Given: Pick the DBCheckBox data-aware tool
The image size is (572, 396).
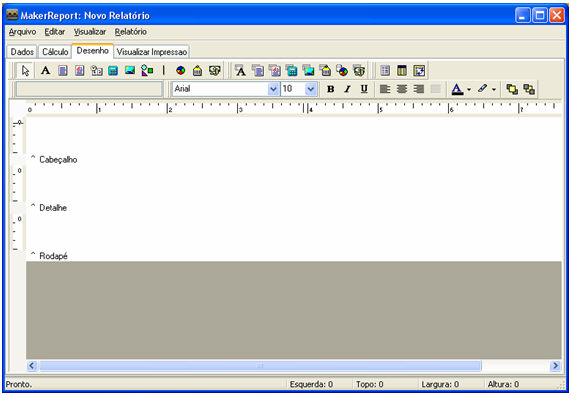Looking at the screenshot, I should (x=359, y=71).
